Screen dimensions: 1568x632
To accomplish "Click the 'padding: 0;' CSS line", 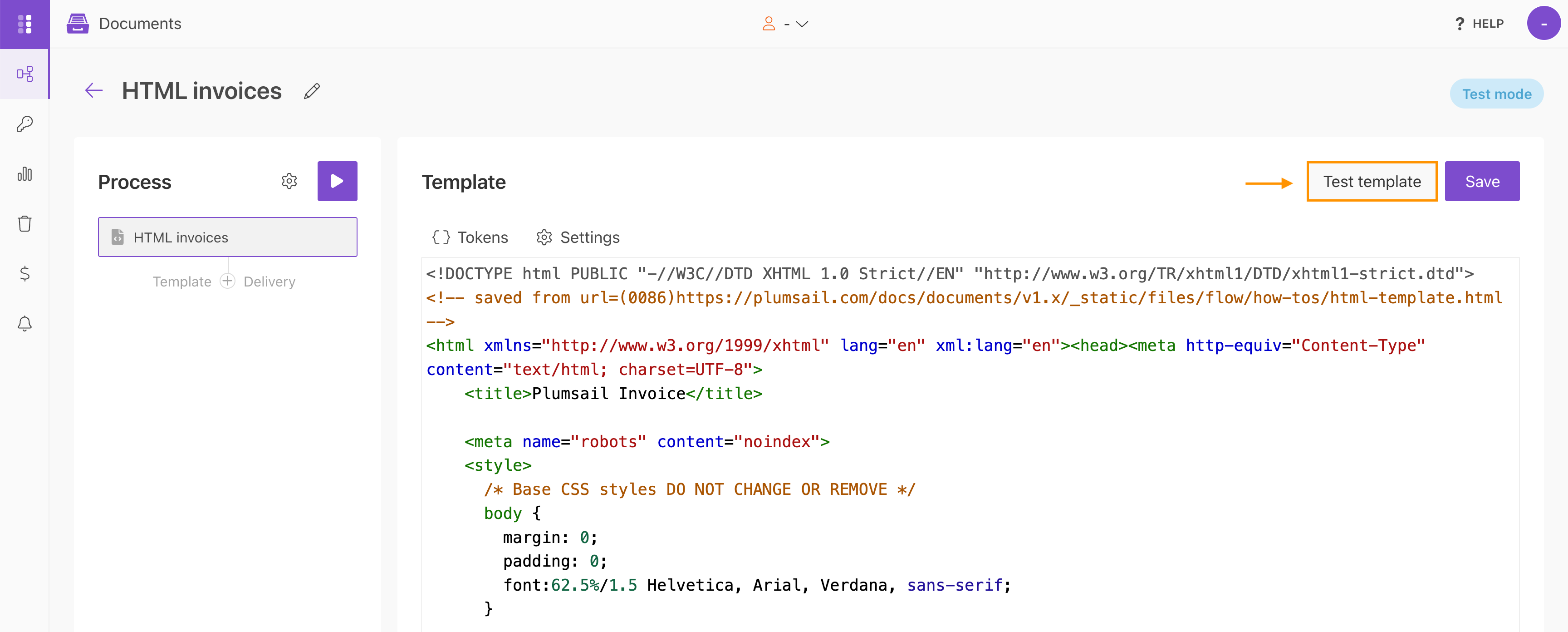I will (555, 561).
